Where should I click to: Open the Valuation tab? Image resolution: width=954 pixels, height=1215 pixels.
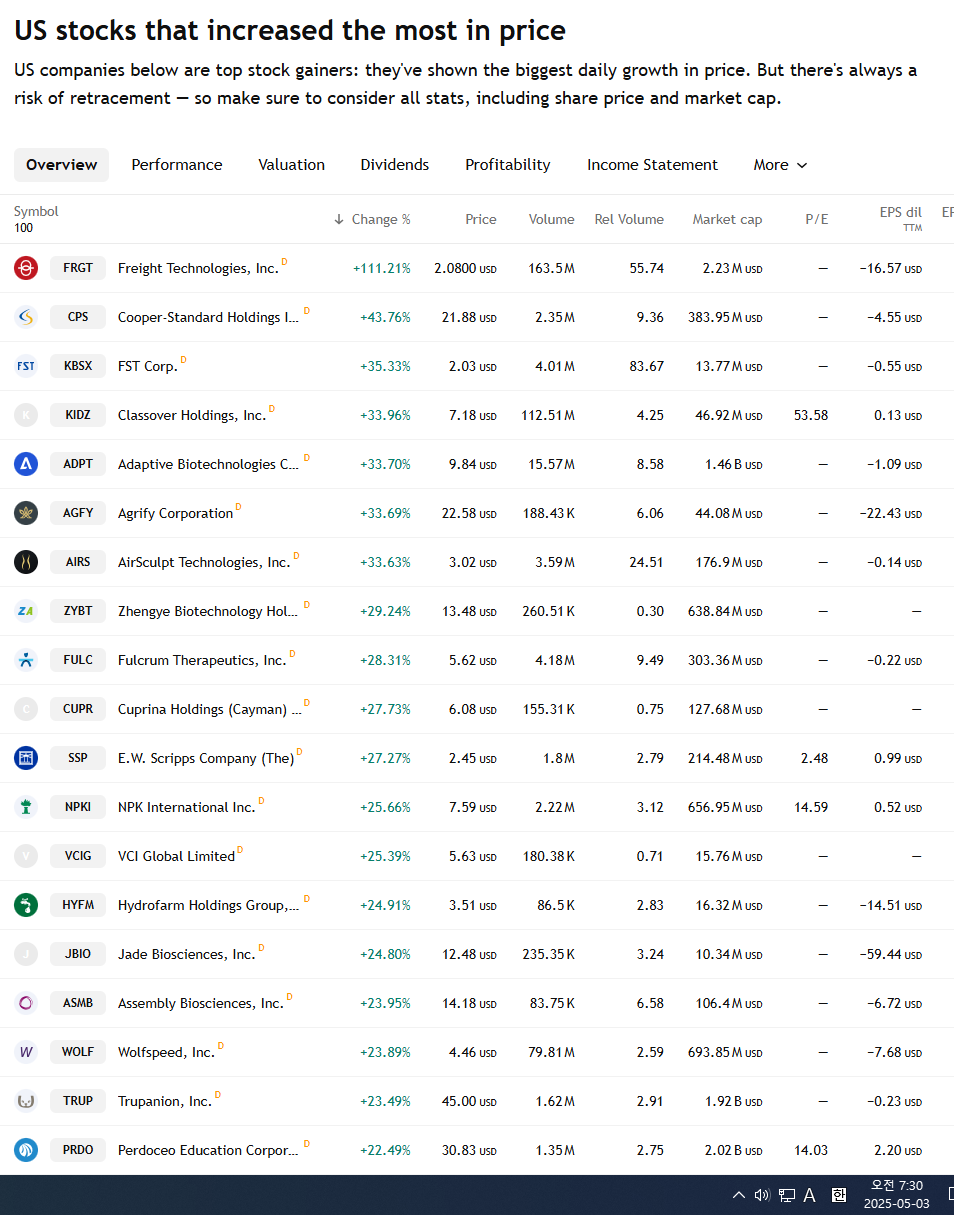(x=292, y=165)
